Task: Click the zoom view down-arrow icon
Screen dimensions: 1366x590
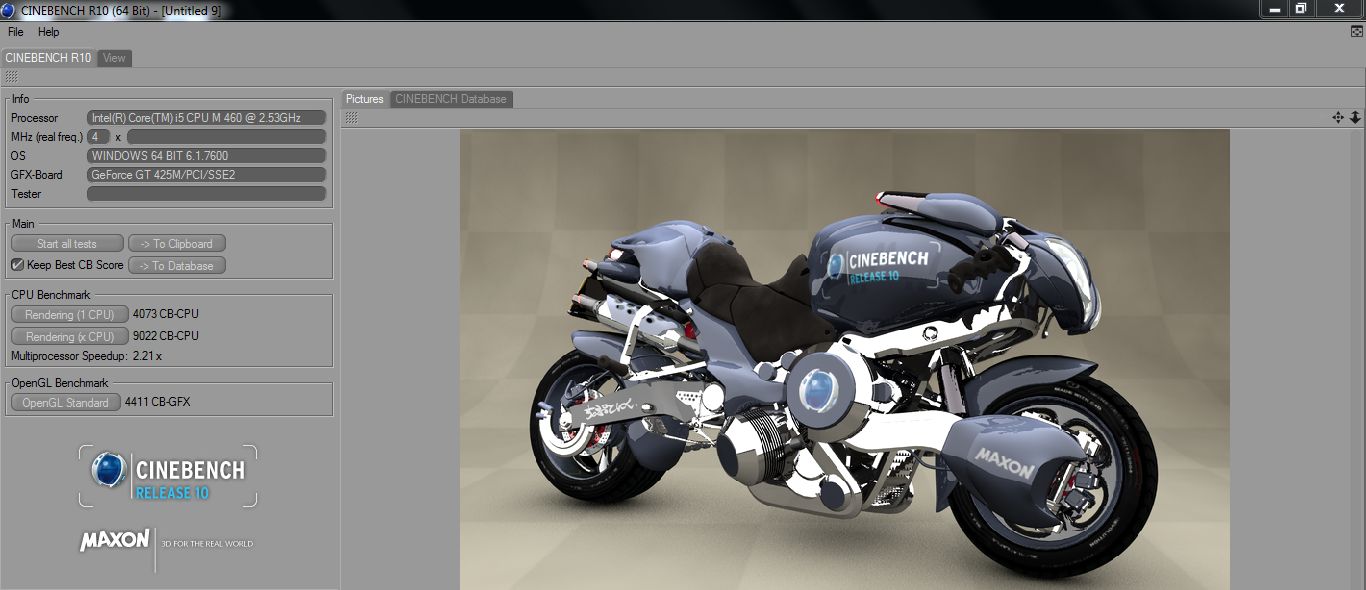Action: click(1355, 118)
